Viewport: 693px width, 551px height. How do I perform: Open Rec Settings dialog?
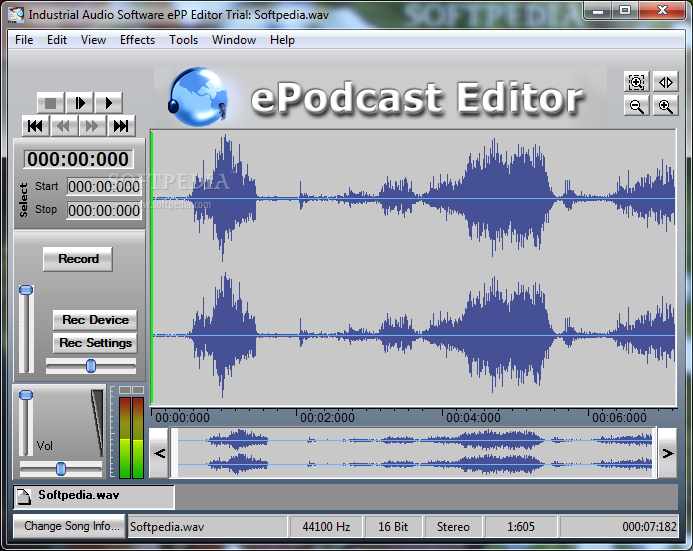[x=95, y=343]
